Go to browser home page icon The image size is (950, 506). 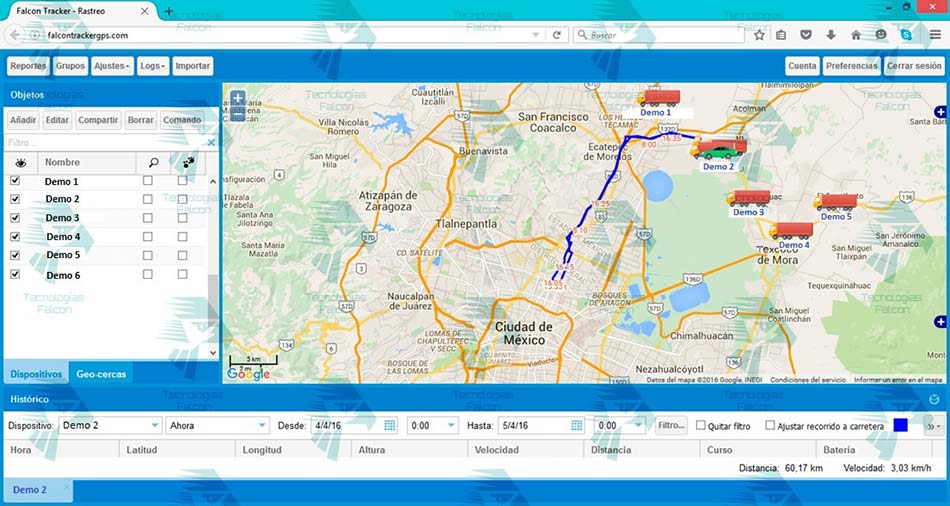click(855, 35)
